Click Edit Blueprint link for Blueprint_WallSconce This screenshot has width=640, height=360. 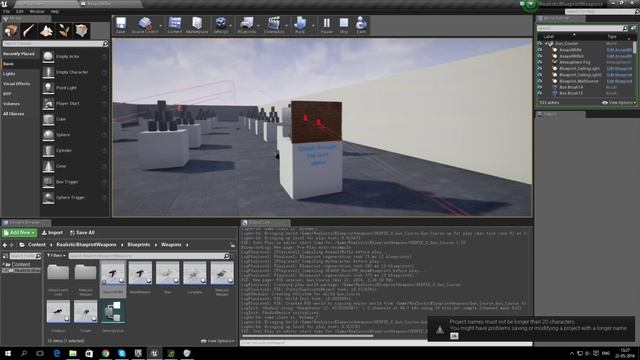pos(619,81)
